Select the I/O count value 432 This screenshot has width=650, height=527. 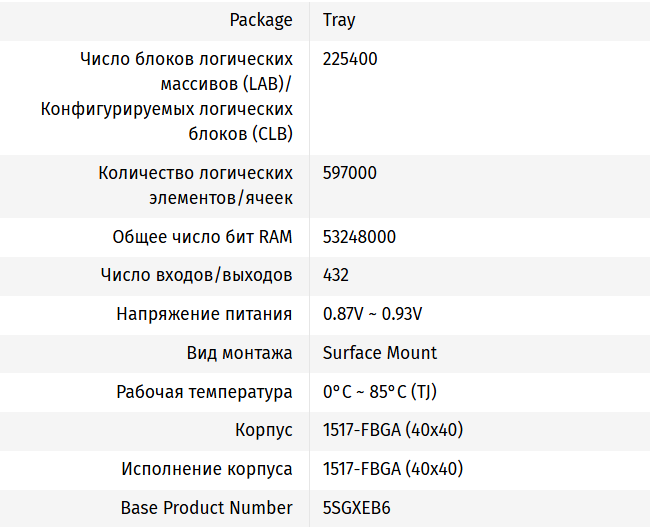click(336, 275)
